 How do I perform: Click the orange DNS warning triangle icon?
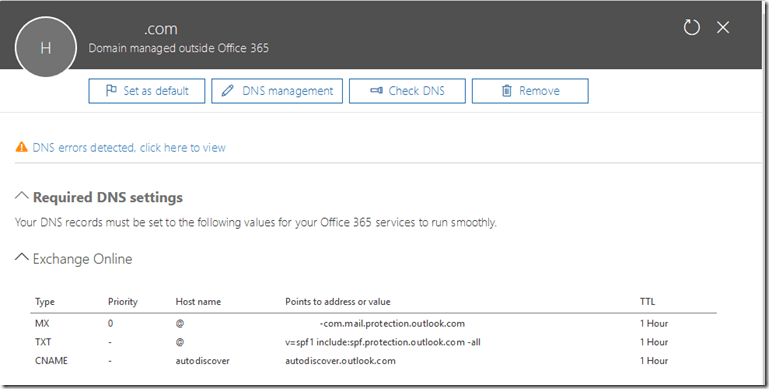(x=22, y=147)
